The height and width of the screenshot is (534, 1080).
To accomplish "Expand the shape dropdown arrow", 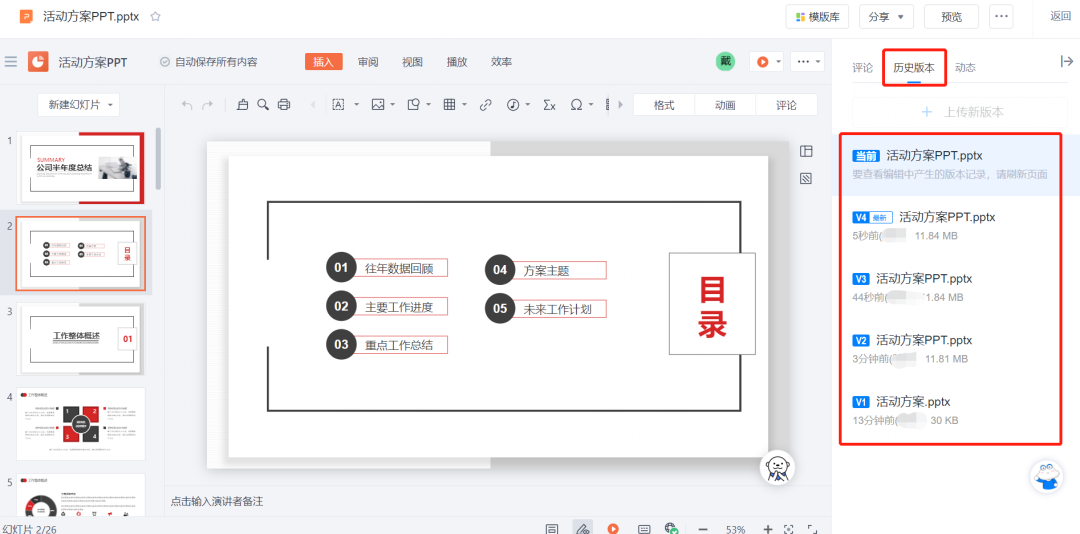I will pos(428,105).
